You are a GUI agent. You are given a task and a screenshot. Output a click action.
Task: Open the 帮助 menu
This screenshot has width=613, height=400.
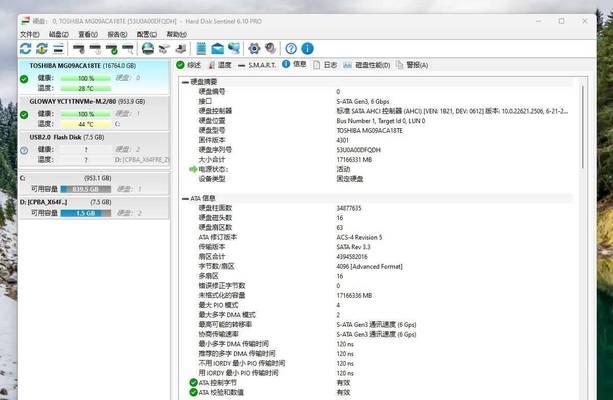tap(176, 34)
